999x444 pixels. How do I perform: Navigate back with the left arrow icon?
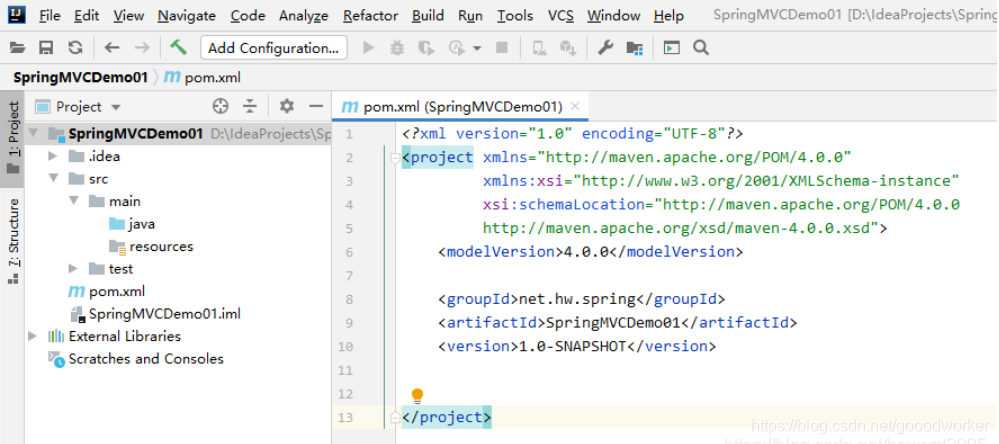click(x=112, y=48)
